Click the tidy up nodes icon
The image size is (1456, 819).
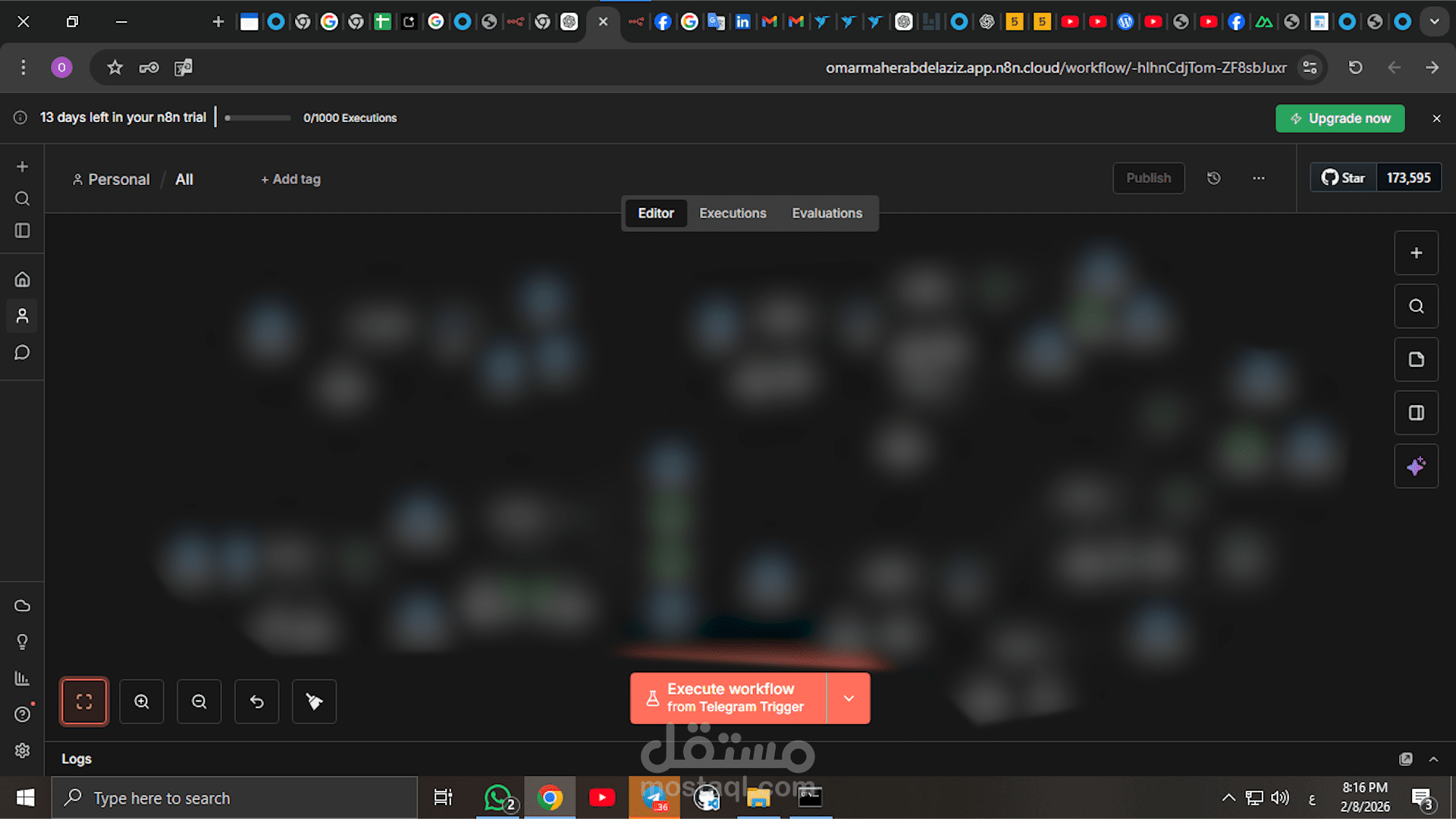coord(314,701)
